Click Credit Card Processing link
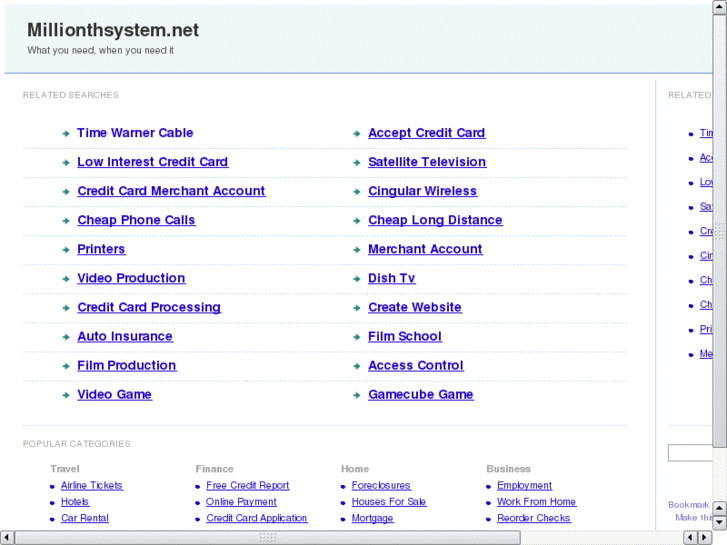 [149, 308]
